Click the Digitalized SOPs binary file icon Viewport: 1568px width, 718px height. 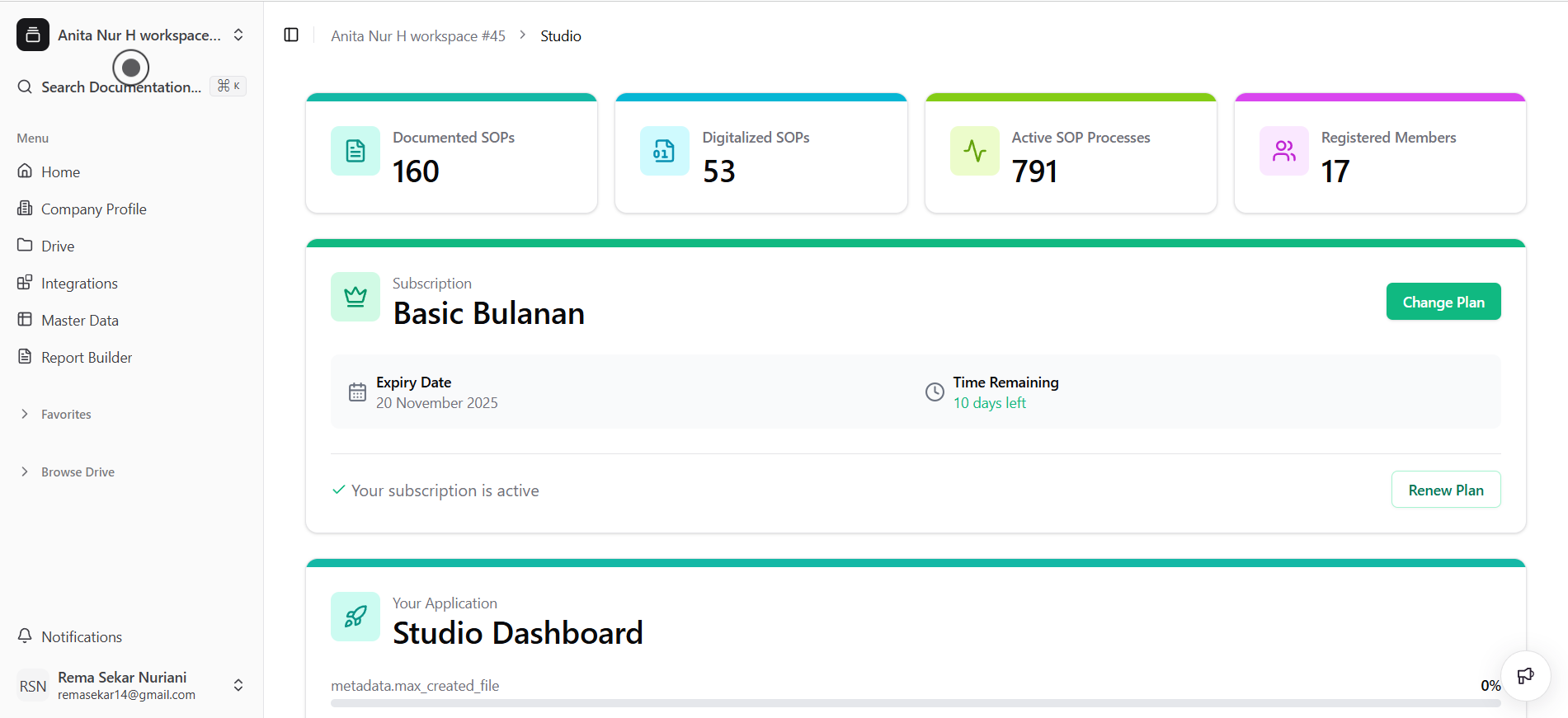click(x=664, y=151)
